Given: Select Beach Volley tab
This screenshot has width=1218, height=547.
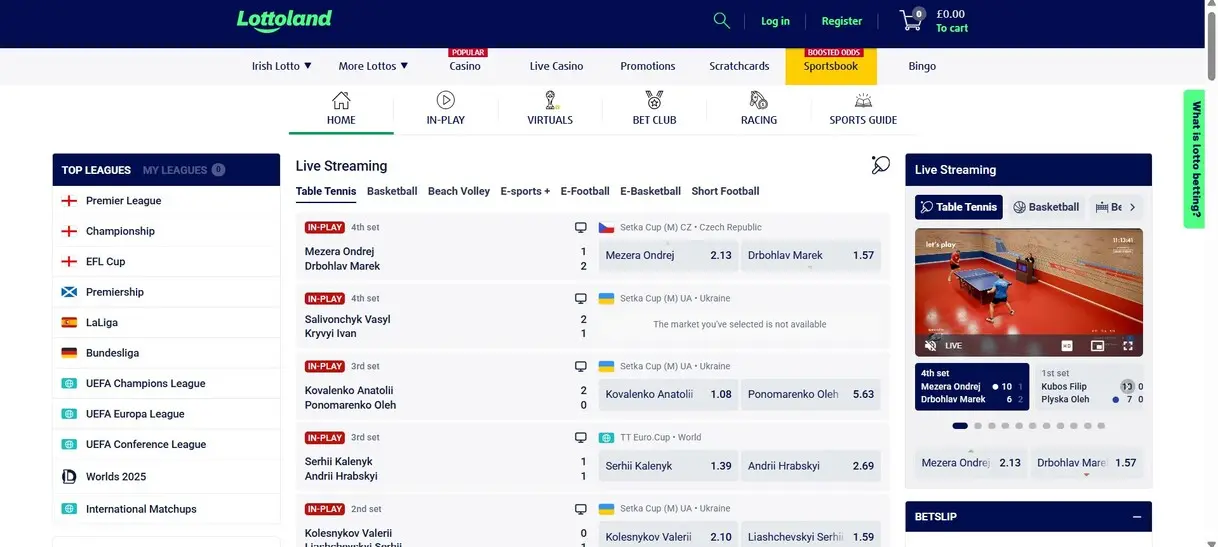Looking at the screenshot, I should pos(459,191).
